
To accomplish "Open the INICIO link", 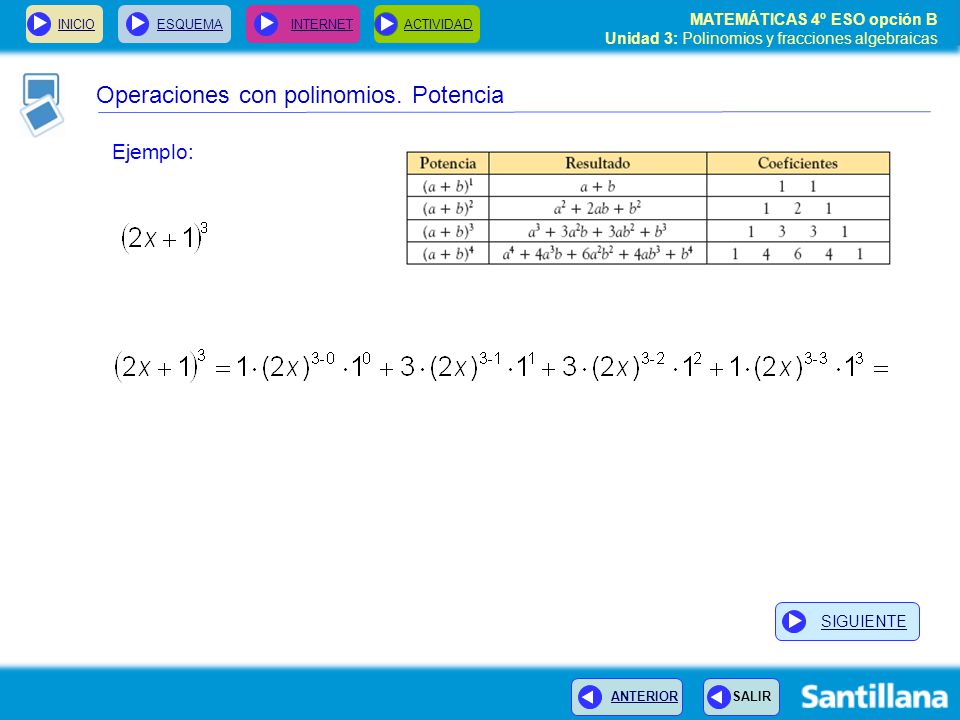I will (76, 24).
